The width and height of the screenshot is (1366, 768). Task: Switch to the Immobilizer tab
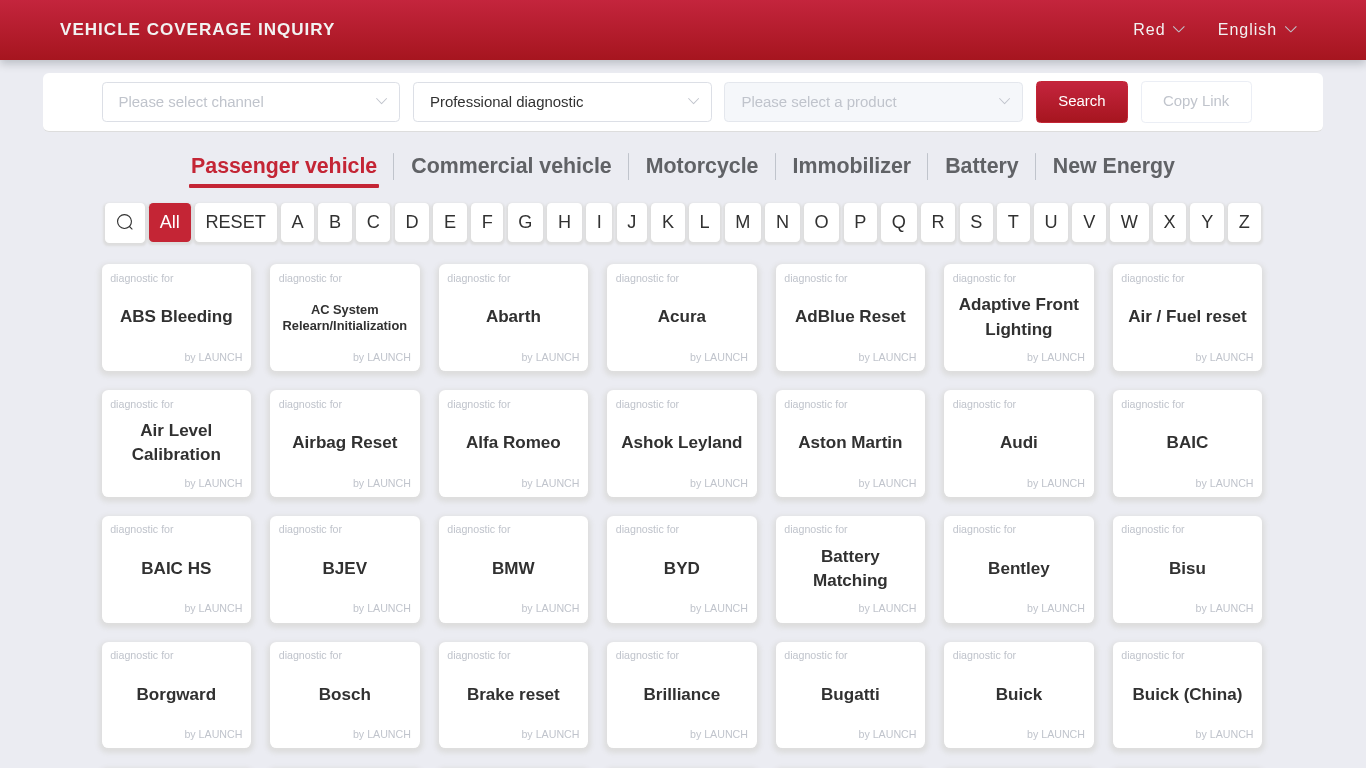tap(852, 166)
